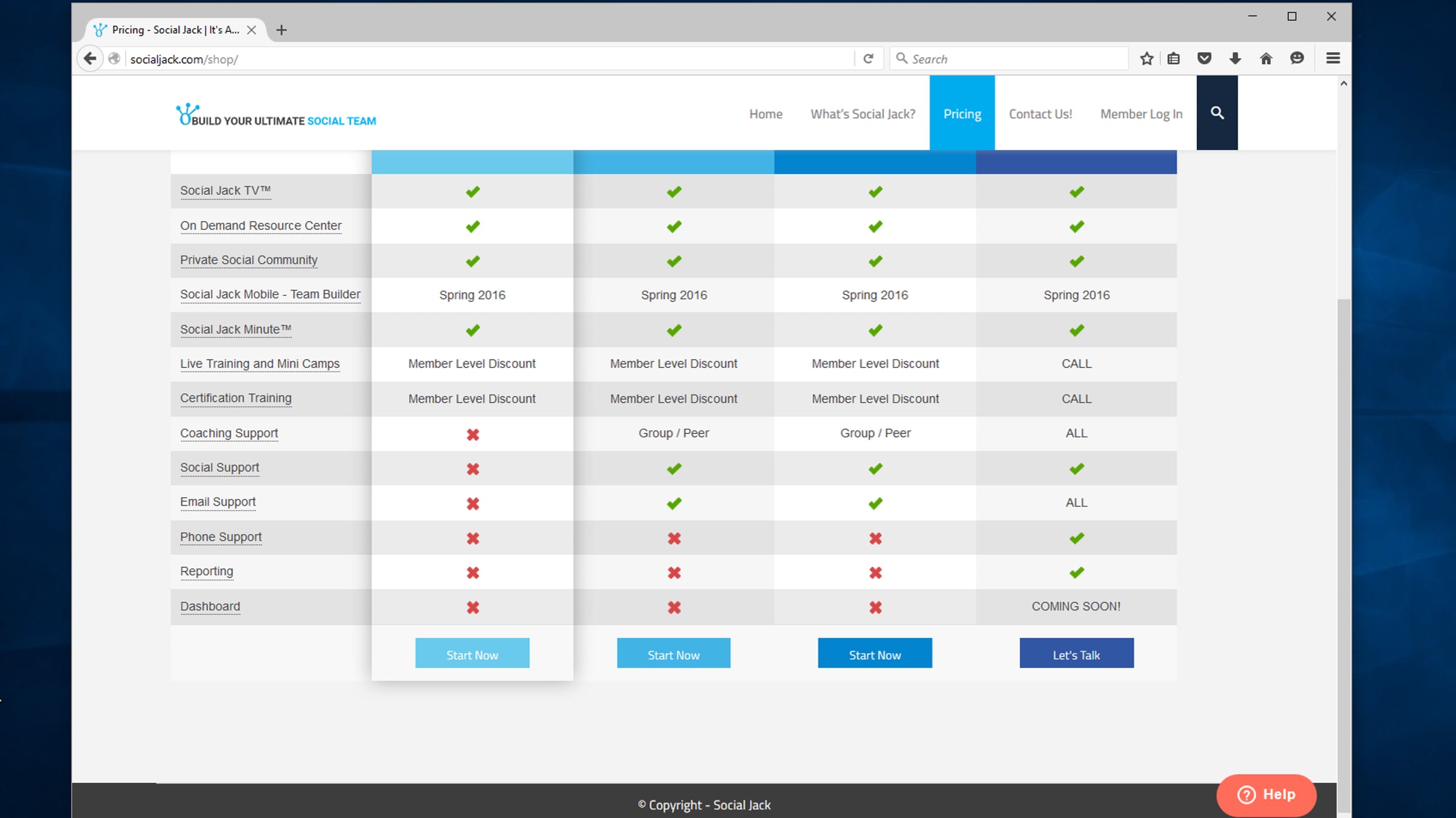Open the Coaching Support feature link
The height and width of the screenshot is (818, 1456).
coord(229,433)
